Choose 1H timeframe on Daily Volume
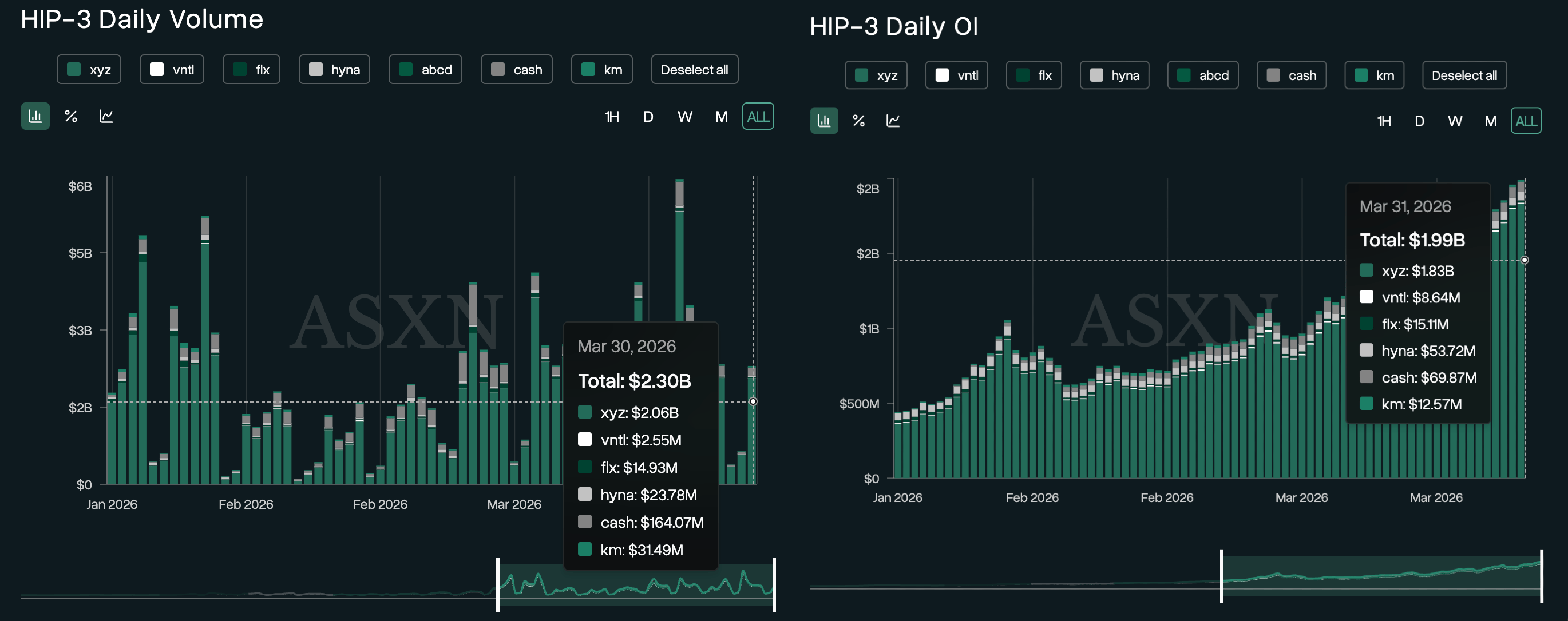 (x=612, y=117)
